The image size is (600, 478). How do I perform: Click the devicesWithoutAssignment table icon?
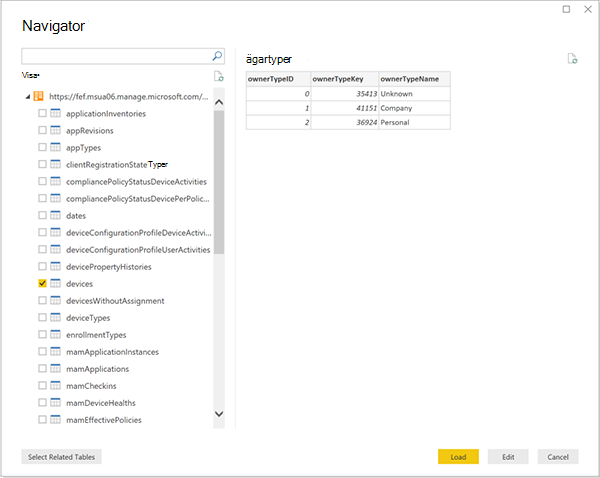pos(55,300)
